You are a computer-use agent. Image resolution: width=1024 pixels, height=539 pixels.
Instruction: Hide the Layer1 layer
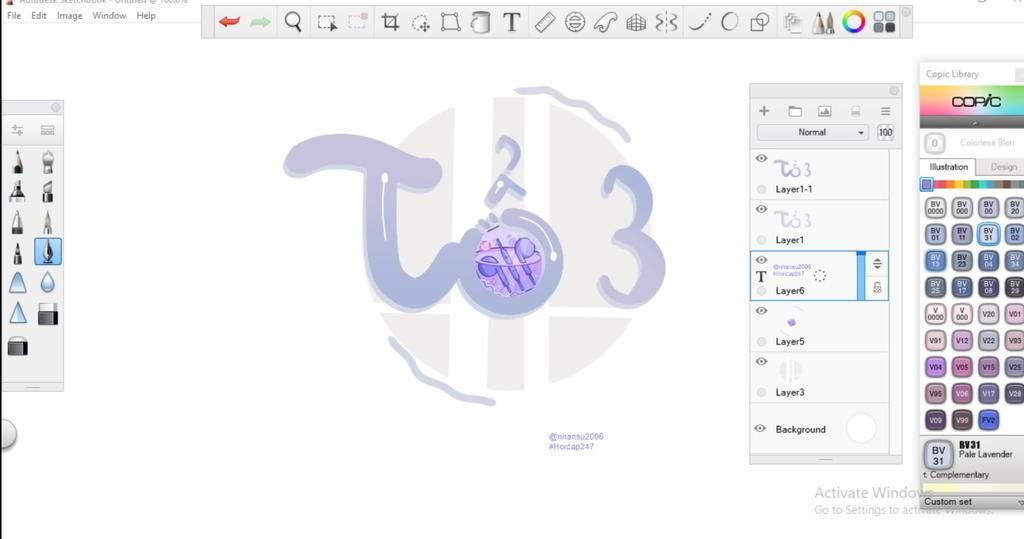[x=761, y=210]
